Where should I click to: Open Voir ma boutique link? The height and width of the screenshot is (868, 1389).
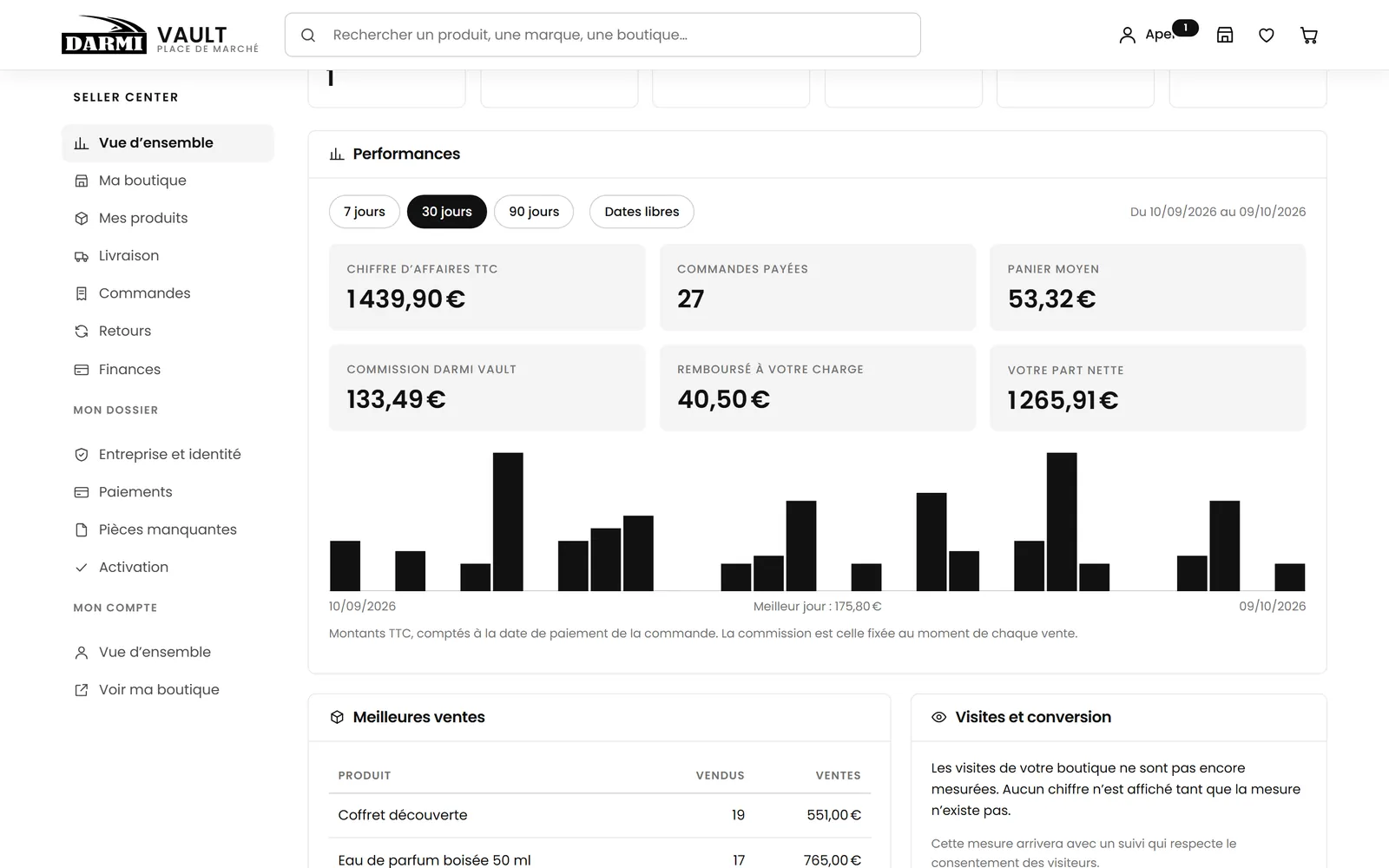[x=168, y=690]
